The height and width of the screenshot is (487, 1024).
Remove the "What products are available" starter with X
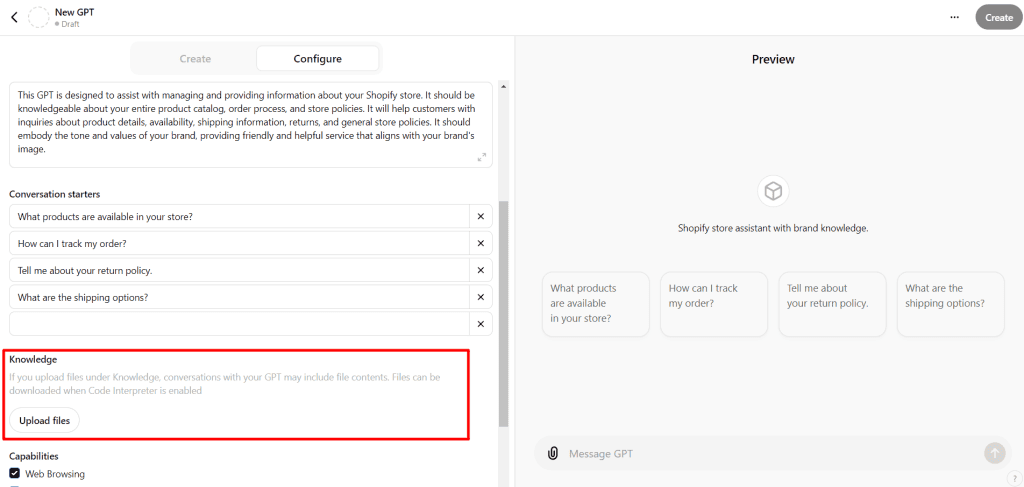[481, 217]
